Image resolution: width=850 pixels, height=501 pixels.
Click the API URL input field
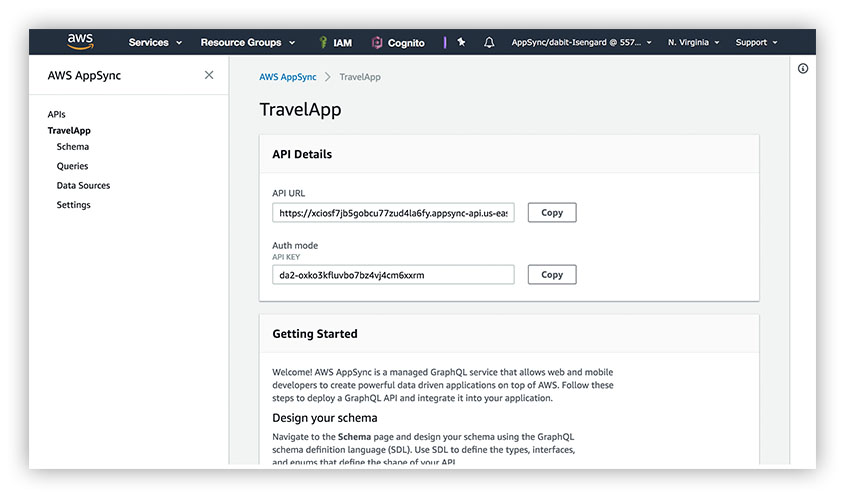coord(393,213)
